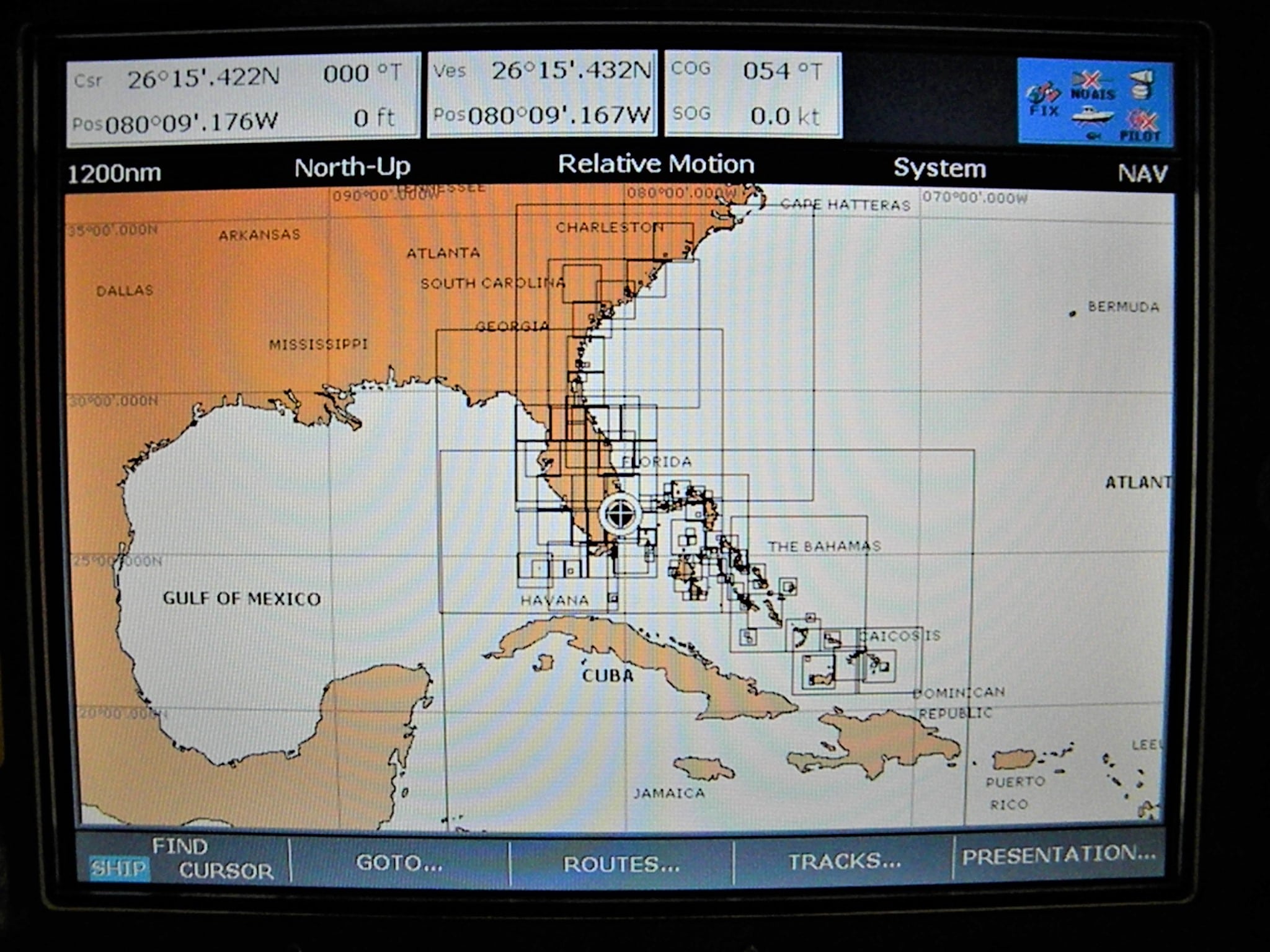Click the NO AIS status icon
The height and width of the screenshot is (952, 1270).
[1092, 86]
